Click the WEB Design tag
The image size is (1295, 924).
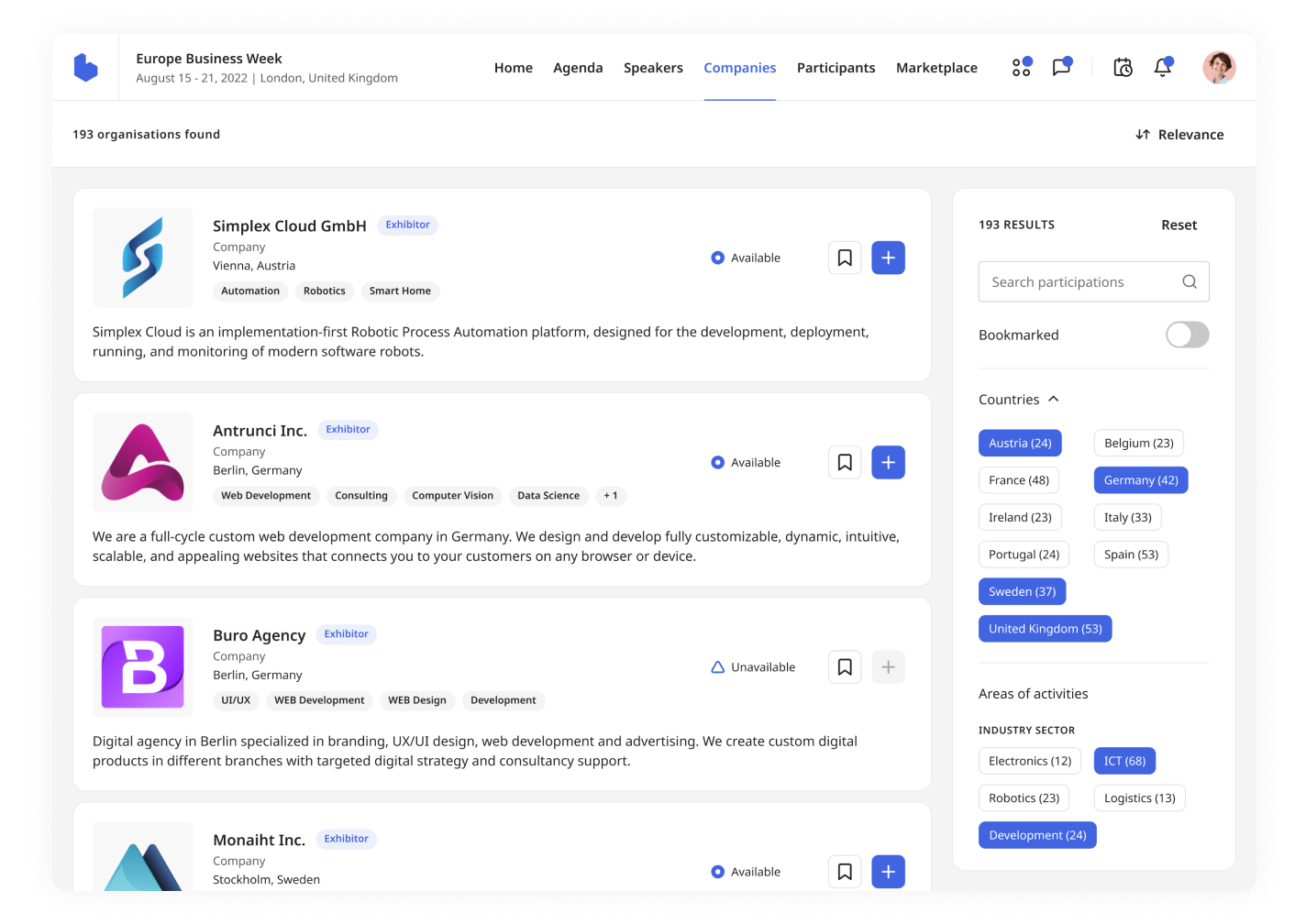coord(417,700)
